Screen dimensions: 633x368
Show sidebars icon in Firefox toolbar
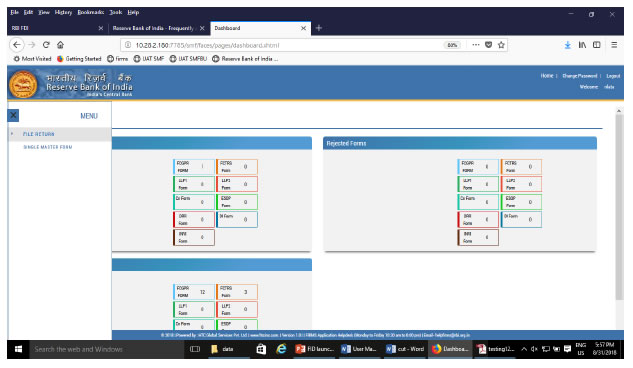(x=596, y=45)
